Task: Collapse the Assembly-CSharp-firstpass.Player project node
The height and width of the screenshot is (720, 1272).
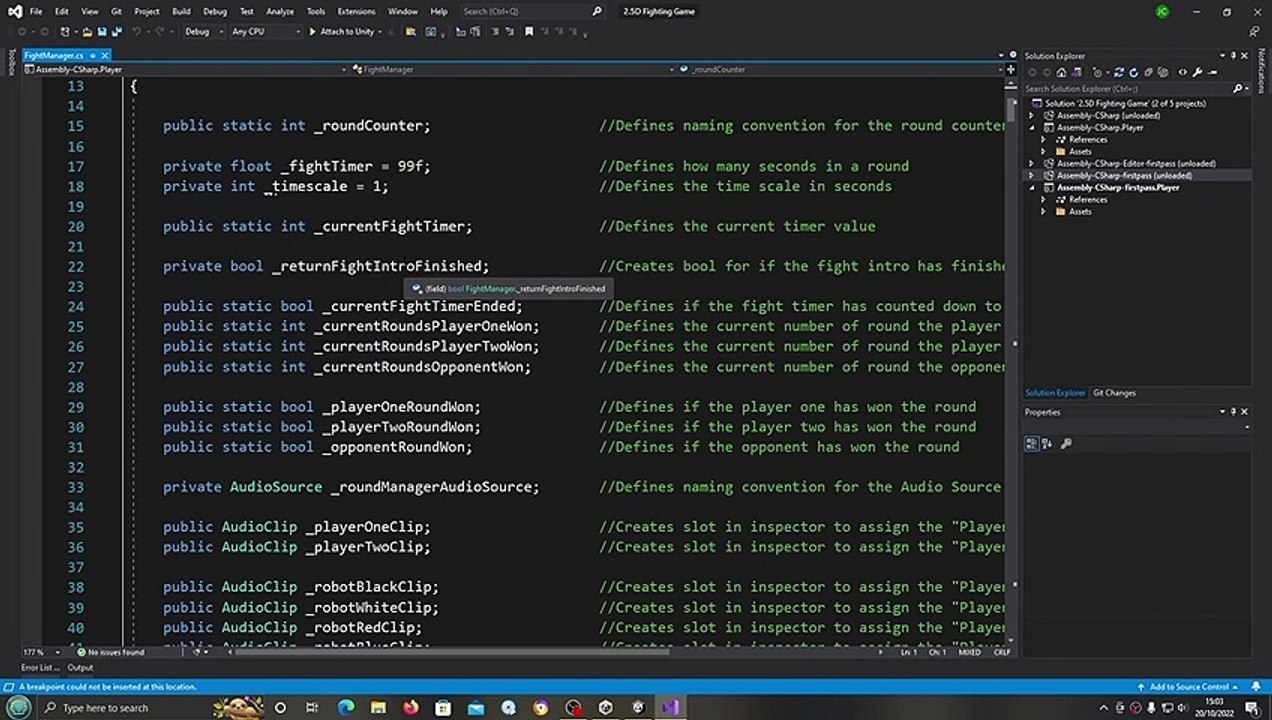Action: (1032, 187)
